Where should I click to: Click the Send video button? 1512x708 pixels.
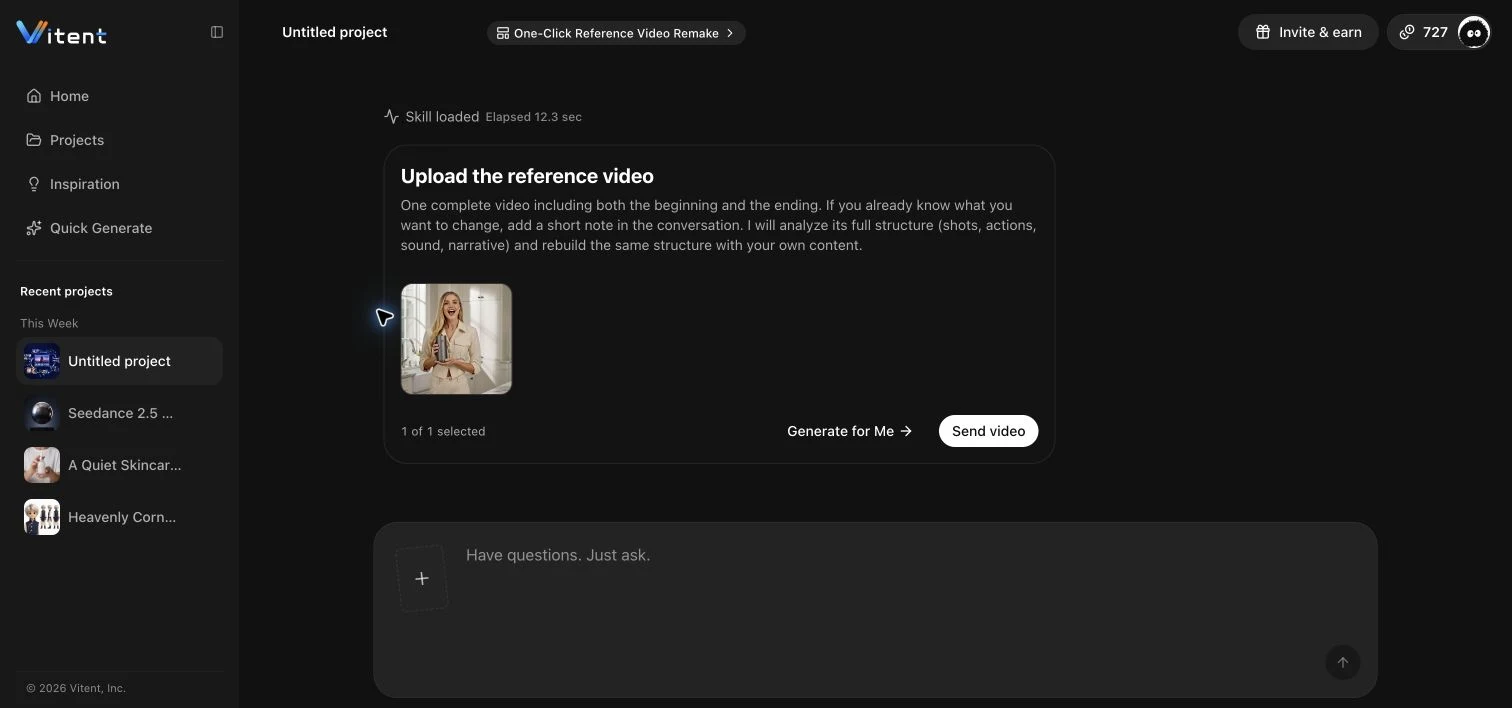[x=988, y=431]
